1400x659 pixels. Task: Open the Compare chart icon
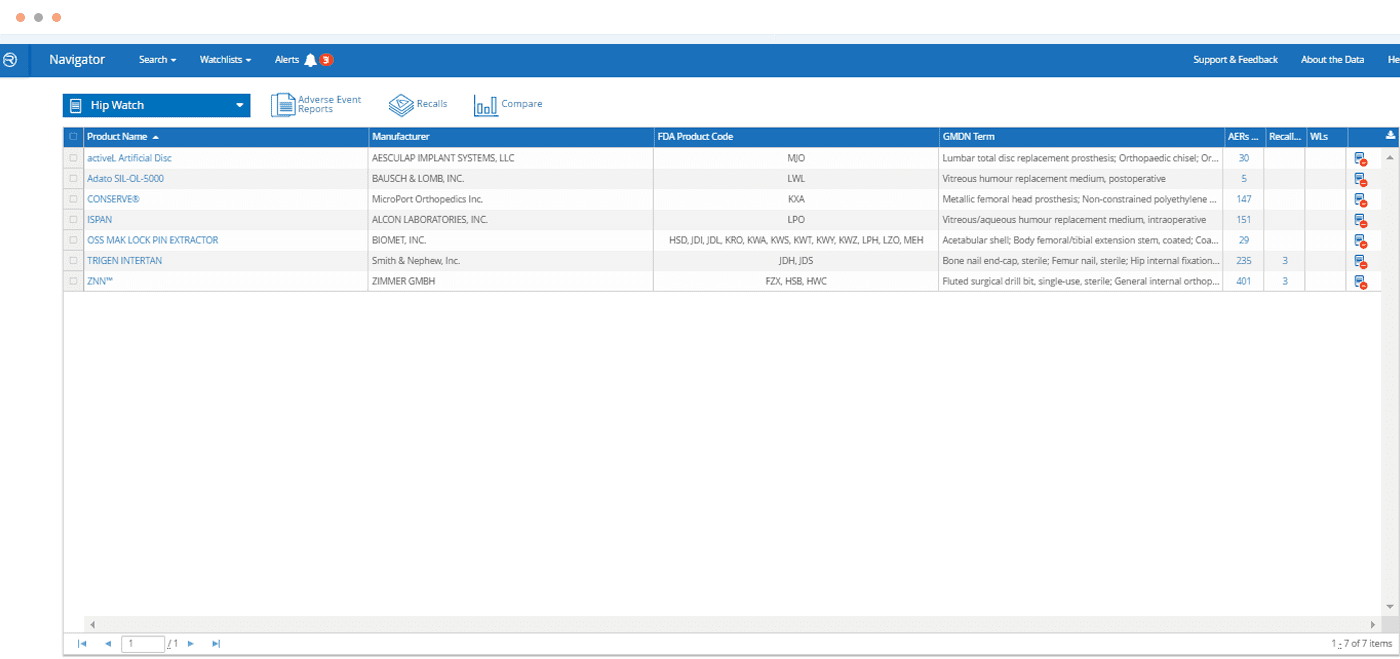coord(486,105)
